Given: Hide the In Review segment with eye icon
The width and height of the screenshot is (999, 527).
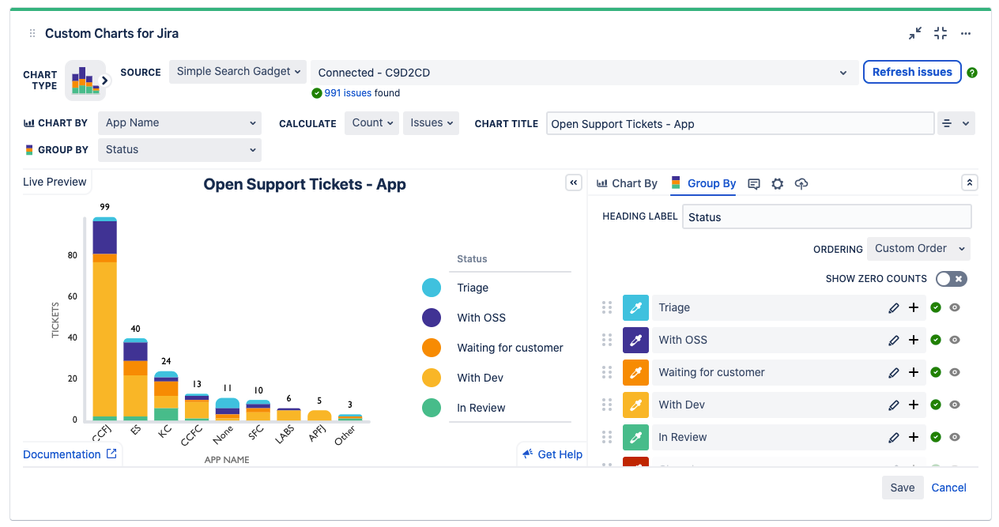Looking at the screenshot, I should coord(954,438).
